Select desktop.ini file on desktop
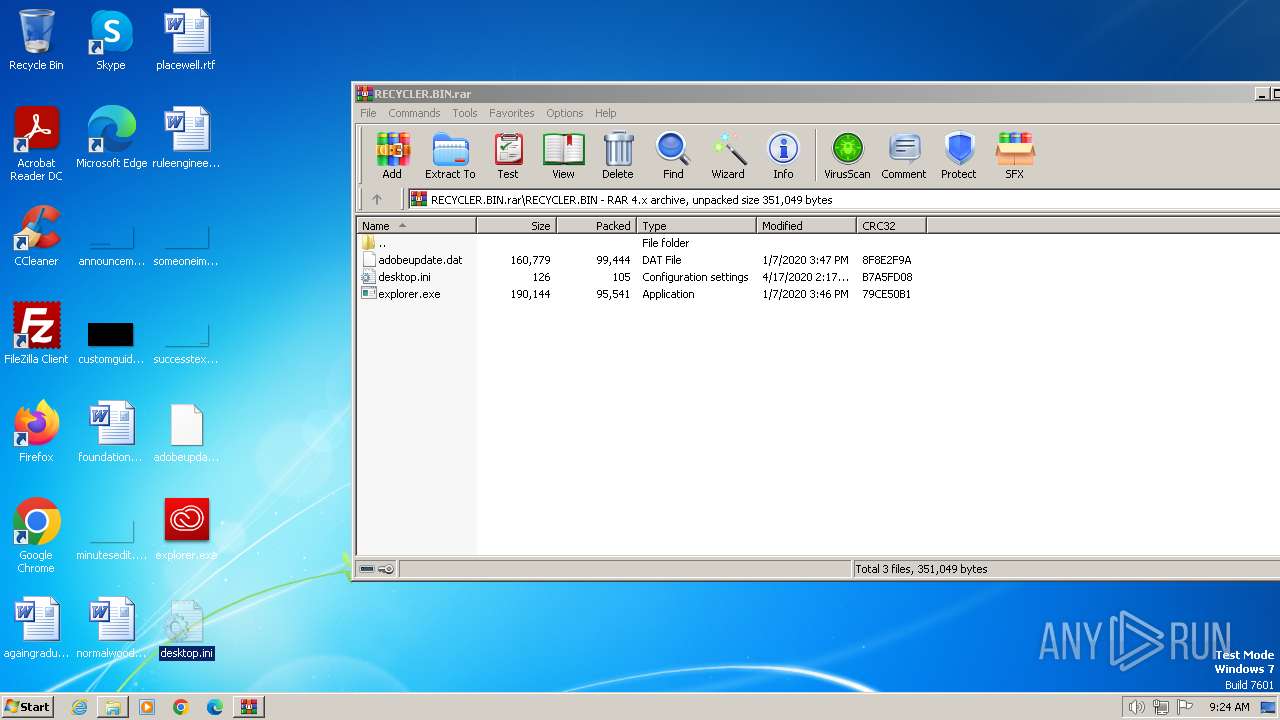The width and height of the screenshot is (1280, 720). pyautogui.click(x=186, y=630)
